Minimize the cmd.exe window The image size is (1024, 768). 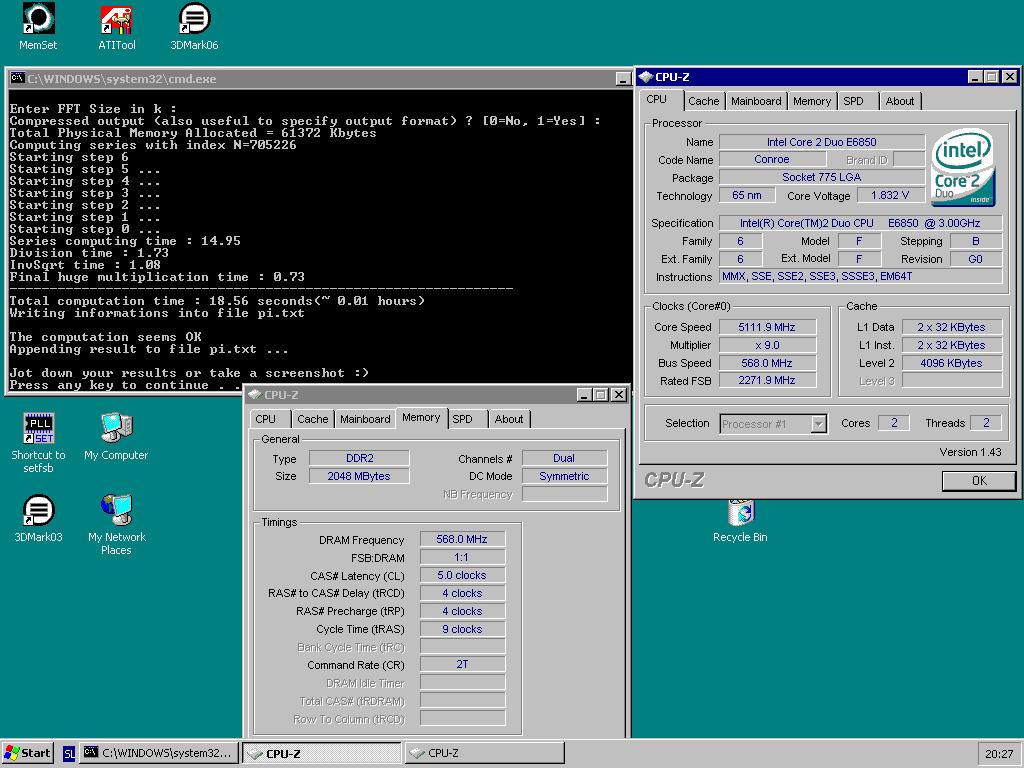tap(623, 79)
